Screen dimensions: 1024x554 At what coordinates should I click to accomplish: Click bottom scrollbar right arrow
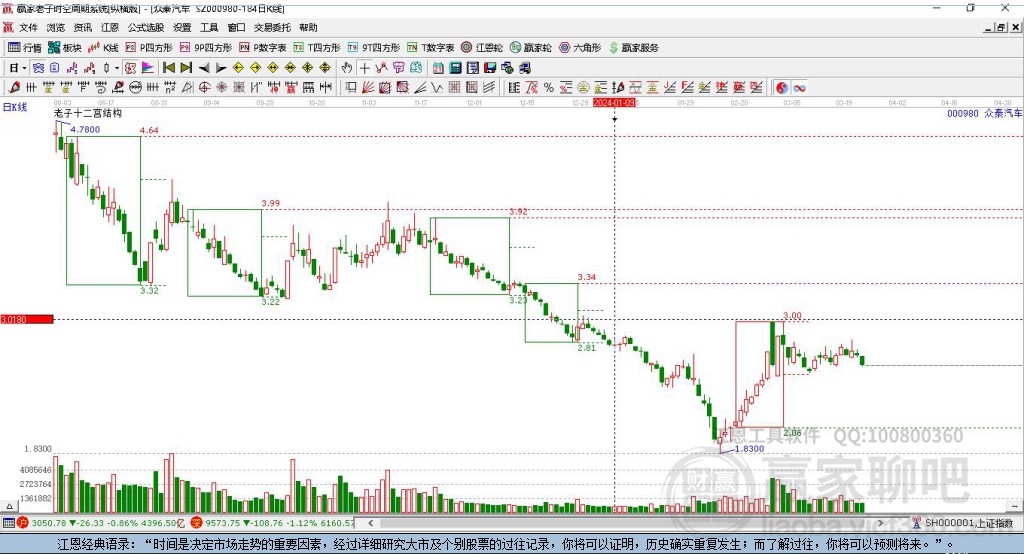pos(880,523)
